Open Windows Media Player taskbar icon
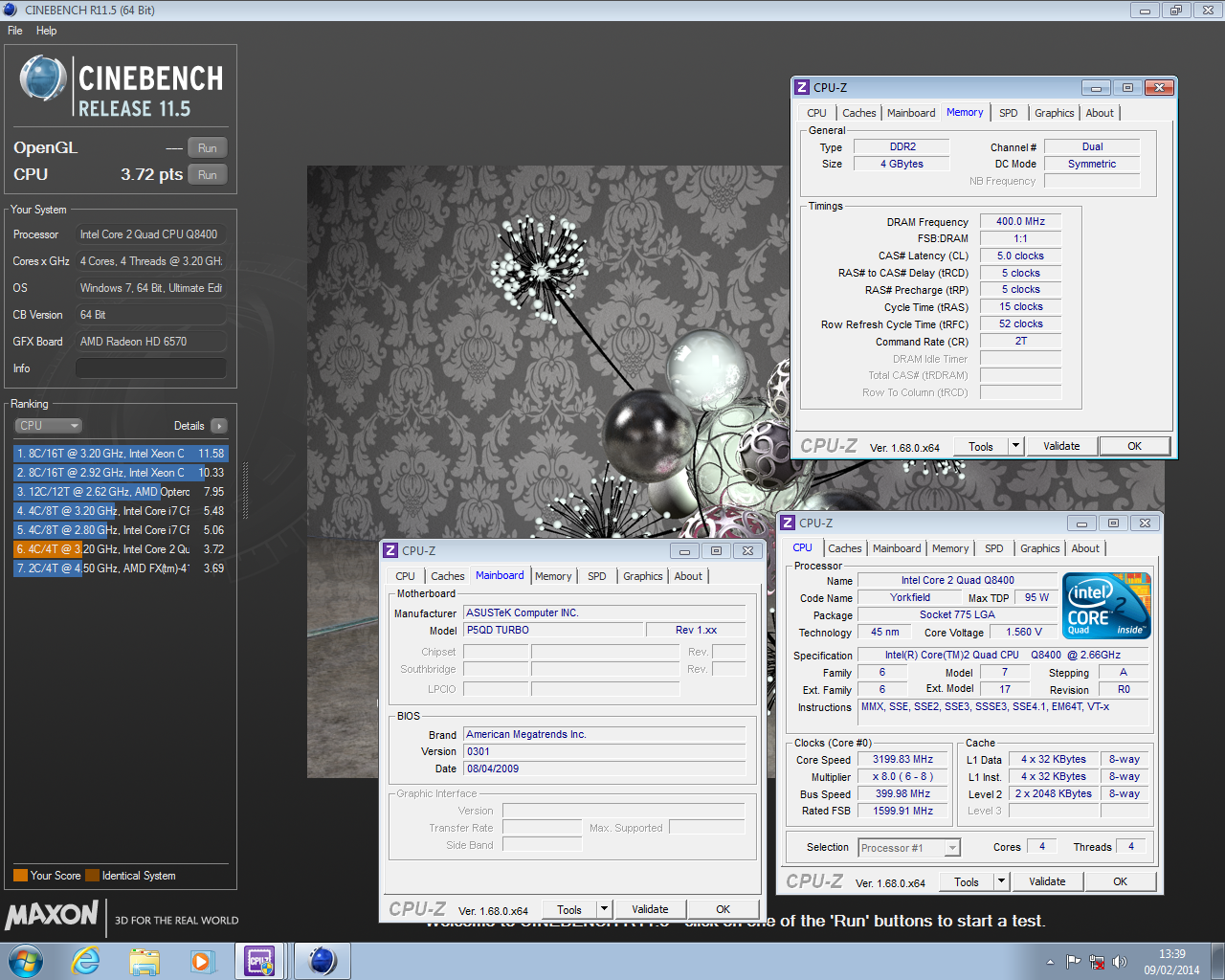The height and width of the screenshot is (980, 1225). coord(202,961)
